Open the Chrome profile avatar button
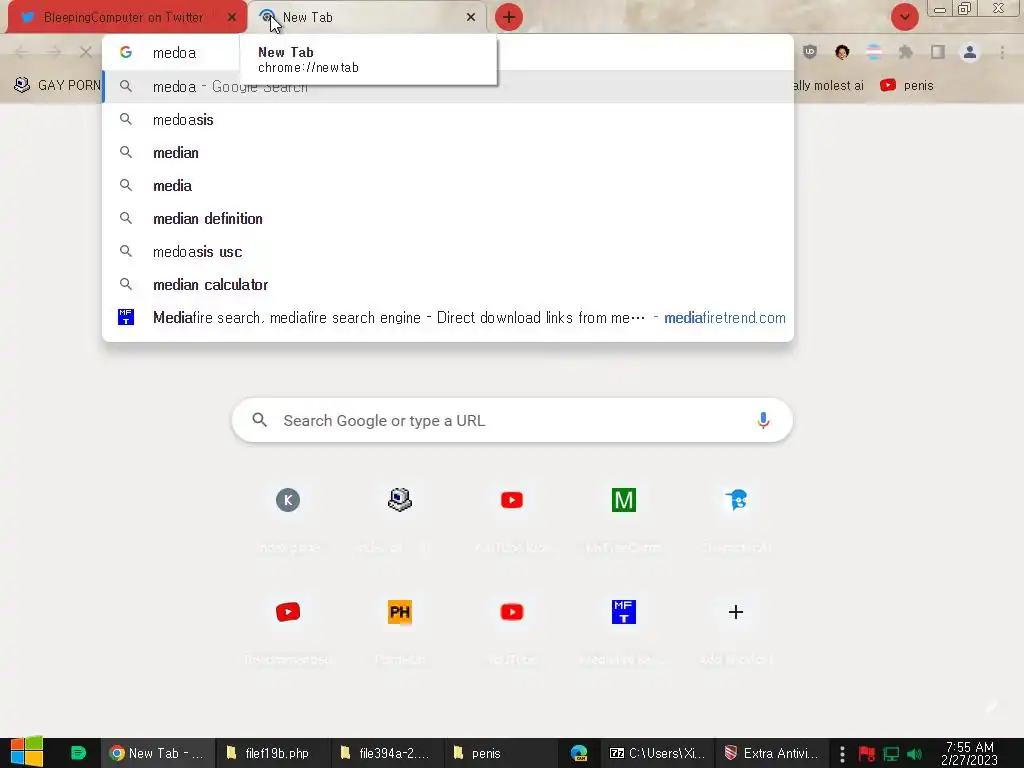The width and height of the screenshot is (1024, 768). pos(970,52)
